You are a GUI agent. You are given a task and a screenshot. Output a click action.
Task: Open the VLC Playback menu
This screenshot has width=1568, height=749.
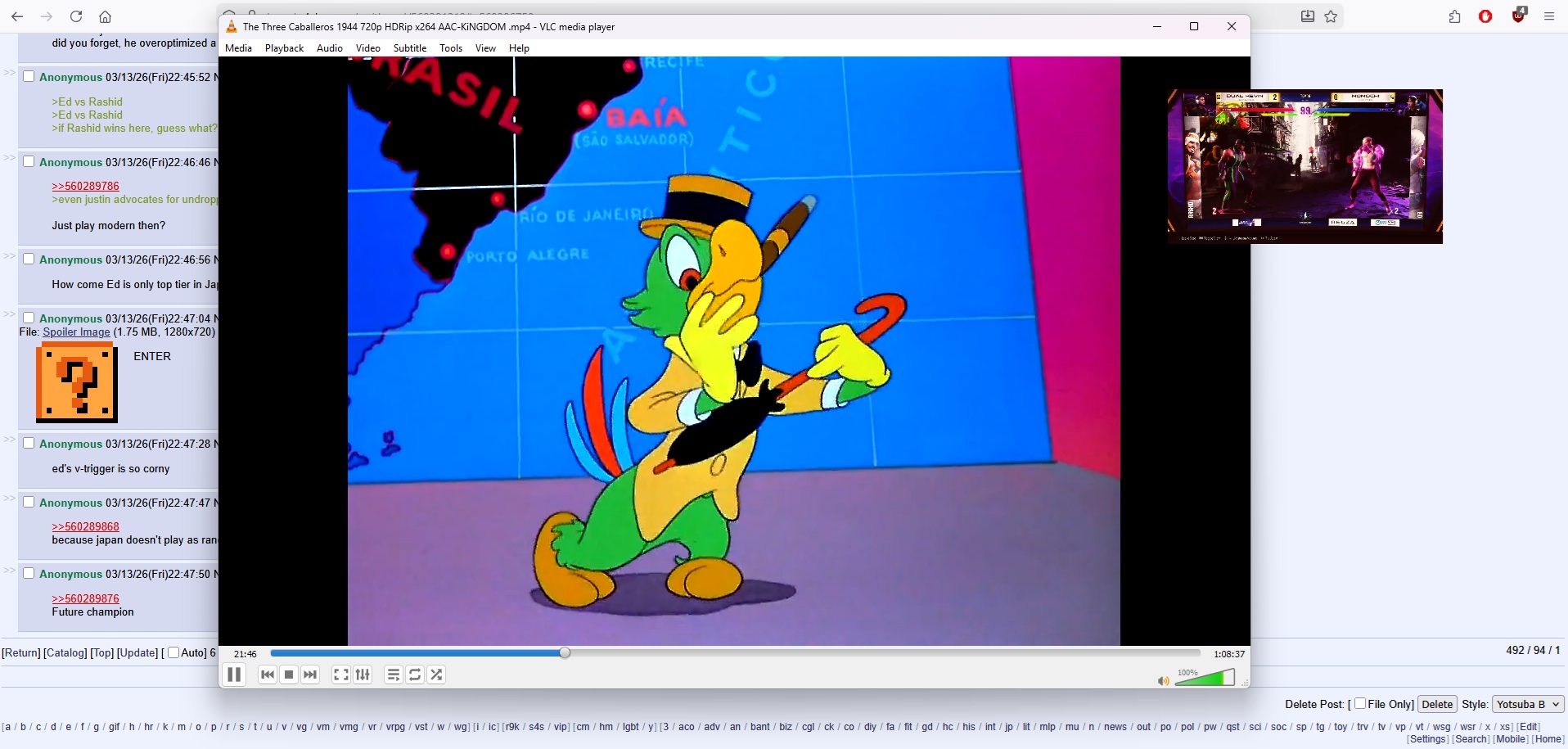(x=284, y=48)
